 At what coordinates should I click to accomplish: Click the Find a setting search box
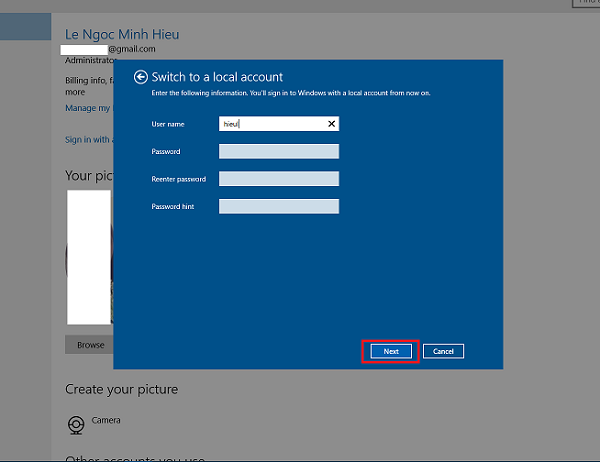click(x=586, y=4)
